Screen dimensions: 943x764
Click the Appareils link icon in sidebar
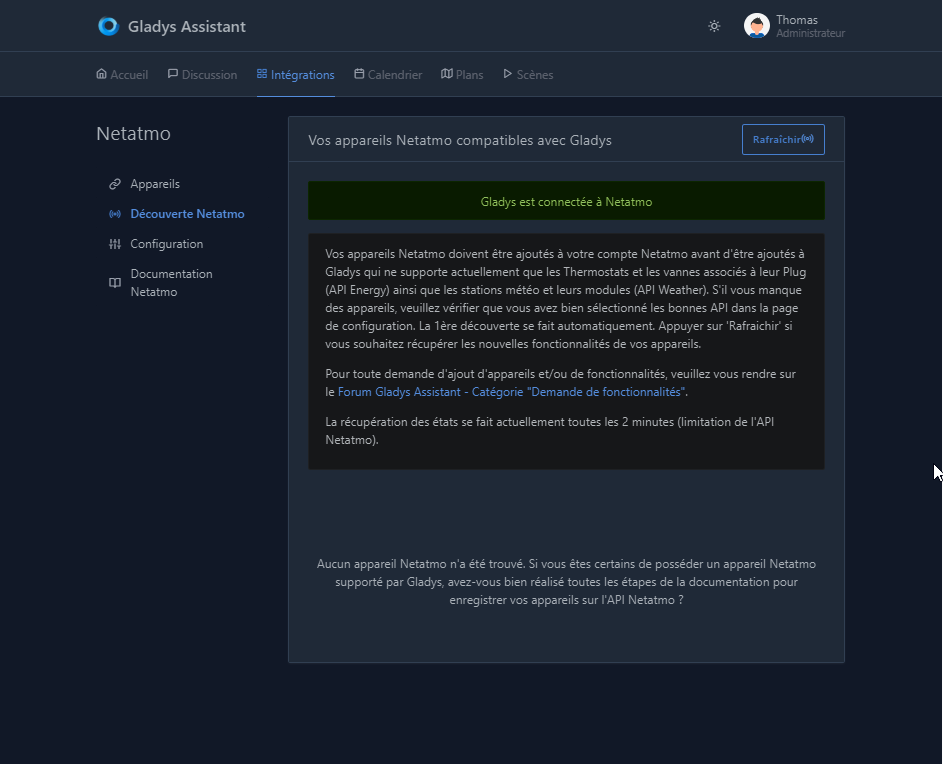pyautogui.click(x=114, y=184)
